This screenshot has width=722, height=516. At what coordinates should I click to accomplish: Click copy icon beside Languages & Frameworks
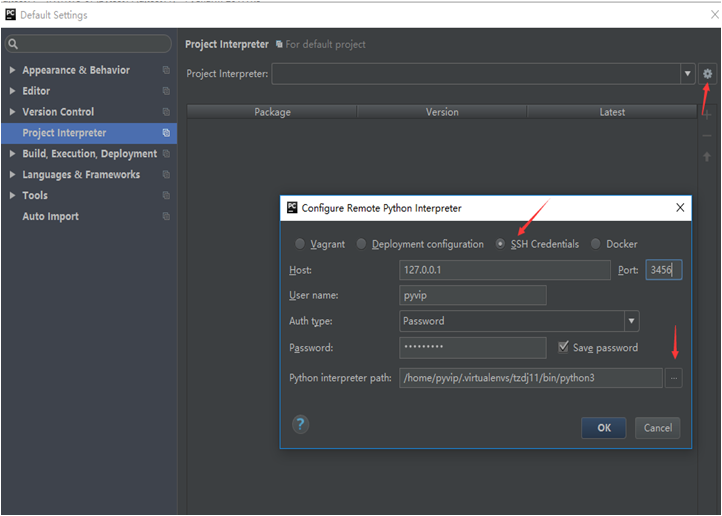(166, 174)
